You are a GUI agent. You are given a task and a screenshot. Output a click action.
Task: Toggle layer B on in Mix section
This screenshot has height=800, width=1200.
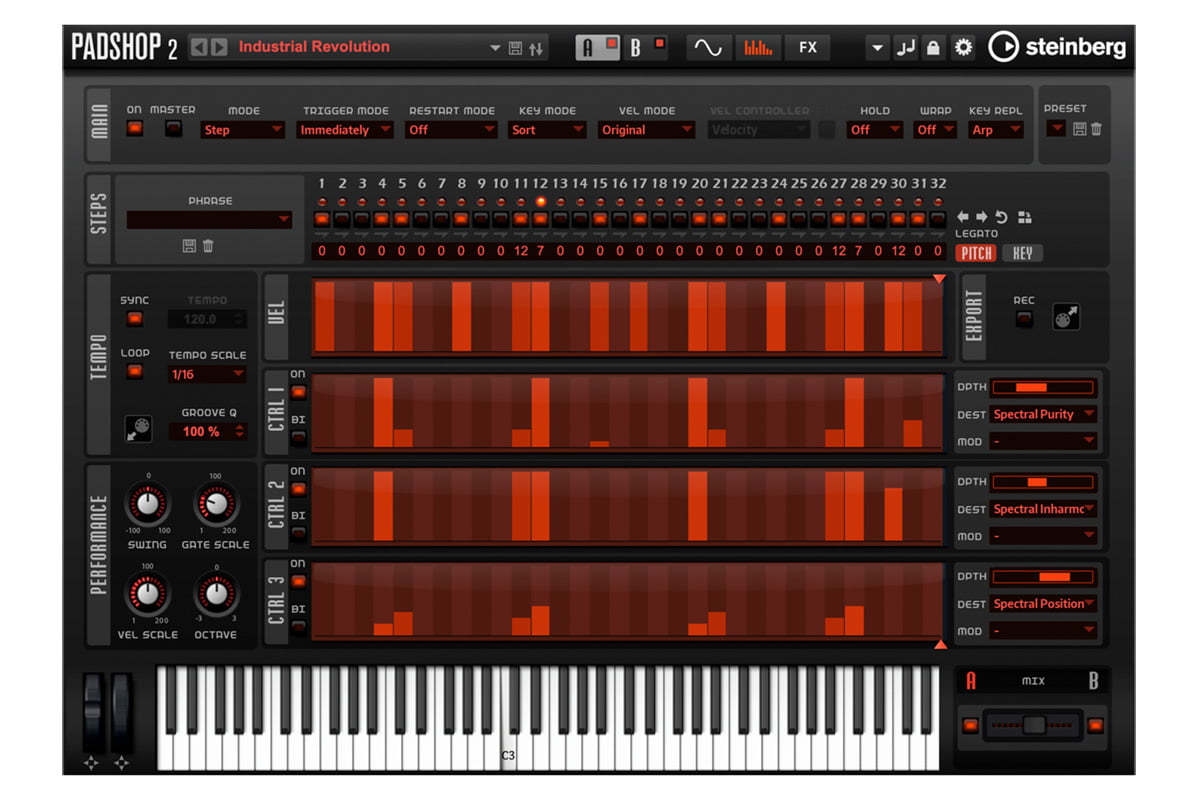click(x=1096, y=725)
